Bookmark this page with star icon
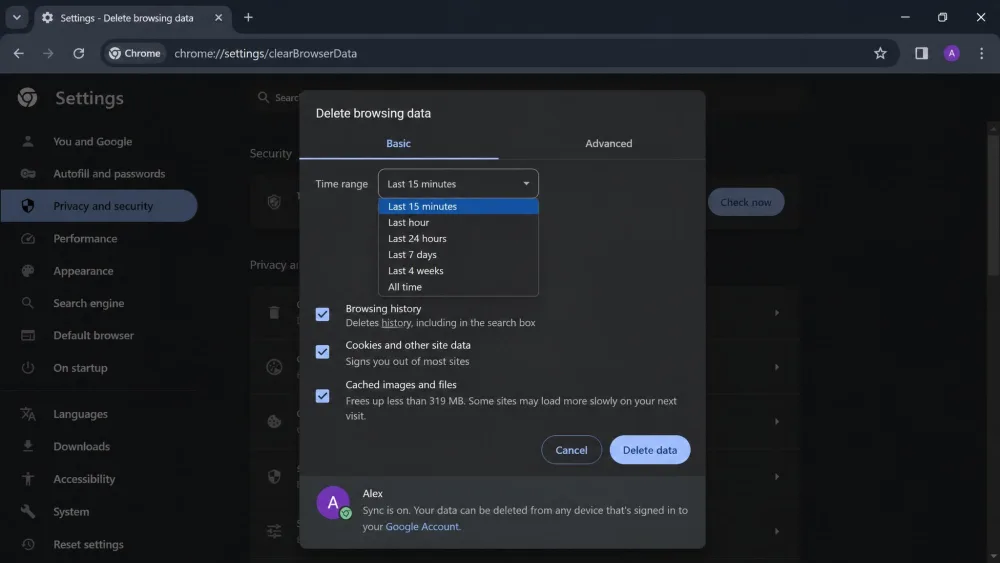This screenshot has width=1000, height=563. tap(880, 54)
